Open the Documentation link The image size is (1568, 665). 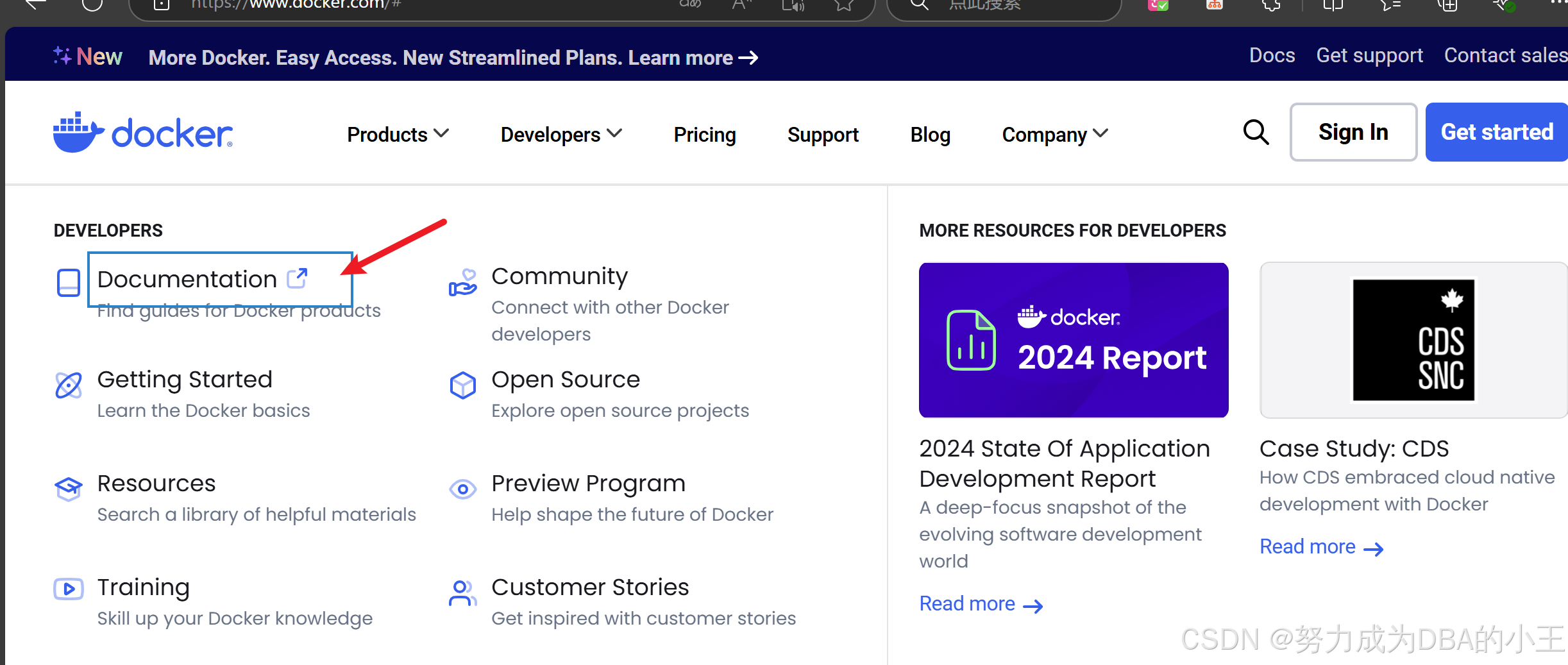pyautogui.click(x=187, y=279)
